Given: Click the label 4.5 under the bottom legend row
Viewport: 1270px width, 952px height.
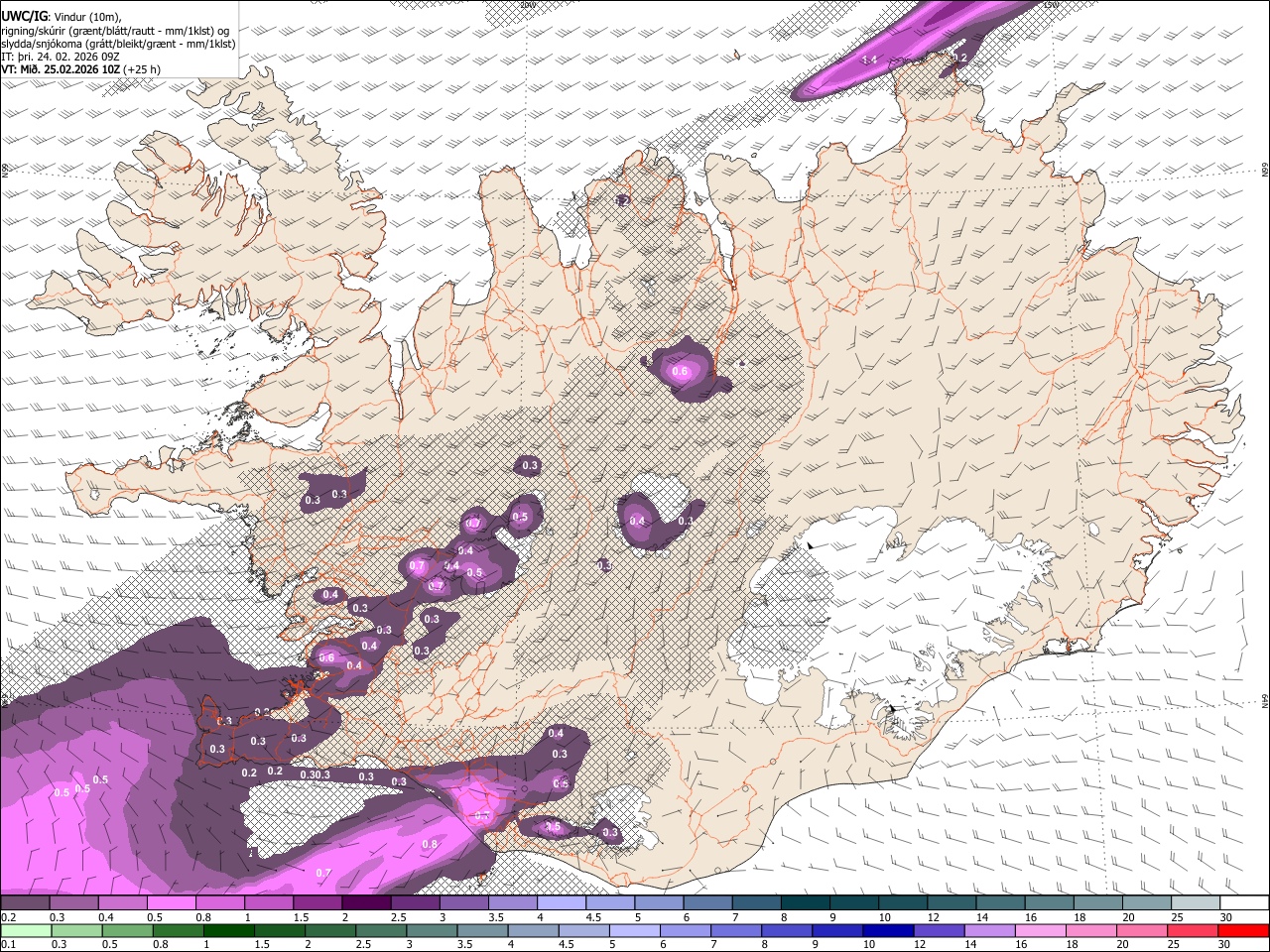Looking at the screenshot, I should tap(567, 944).
